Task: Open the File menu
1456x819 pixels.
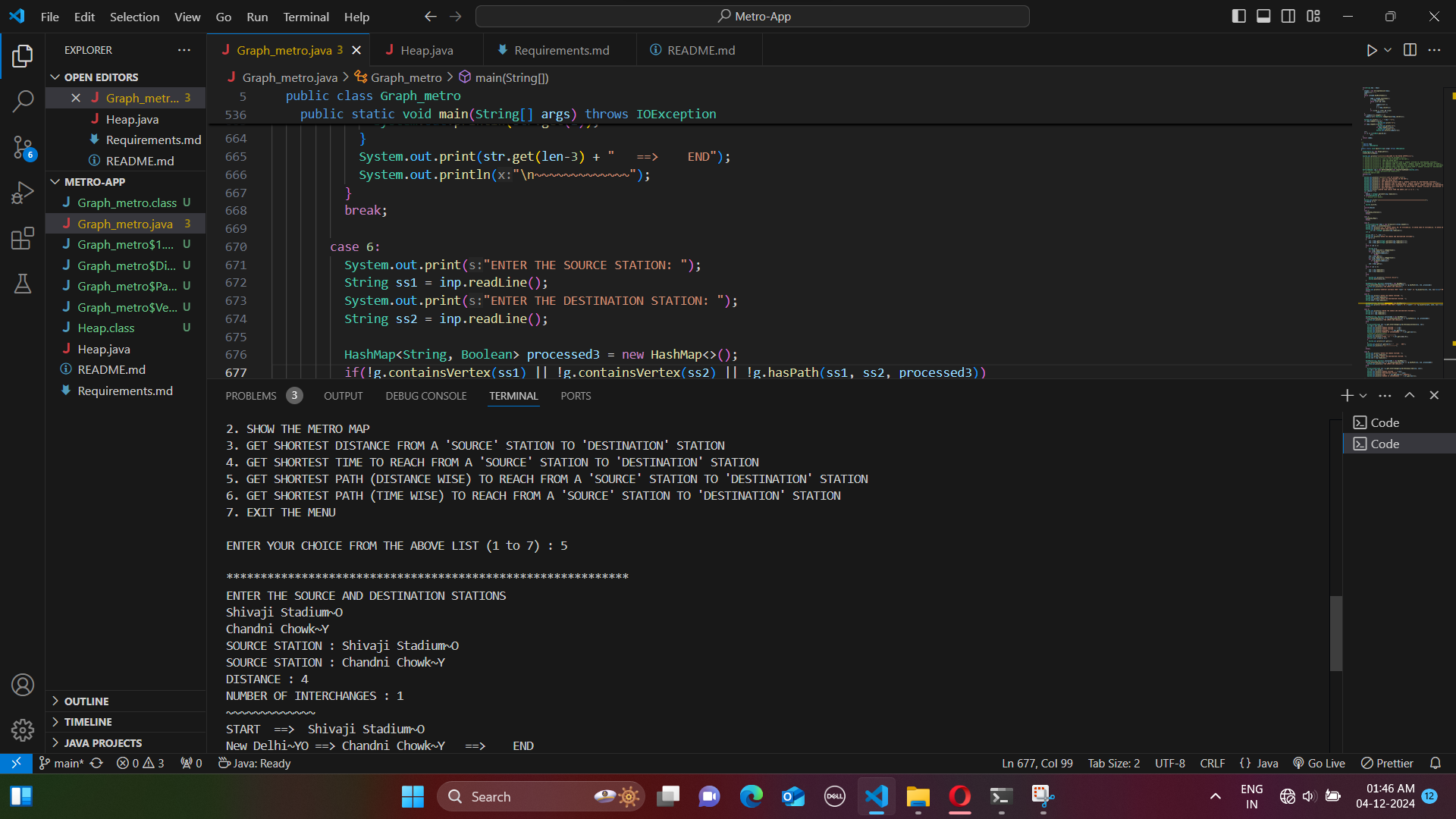Action: click(x=50, y=16)
